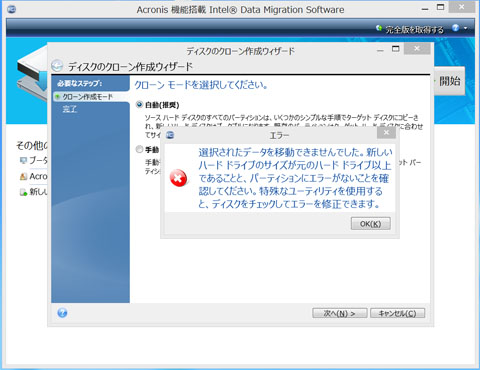
Task: Click OK(K) in the error dialog
Action: [370, 224]
